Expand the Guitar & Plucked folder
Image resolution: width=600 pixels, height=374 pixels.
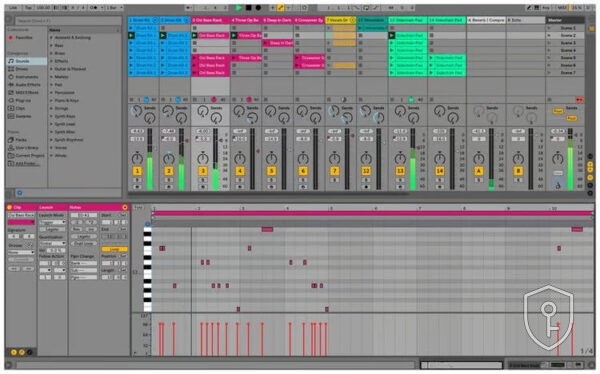[x=51, y=69]
